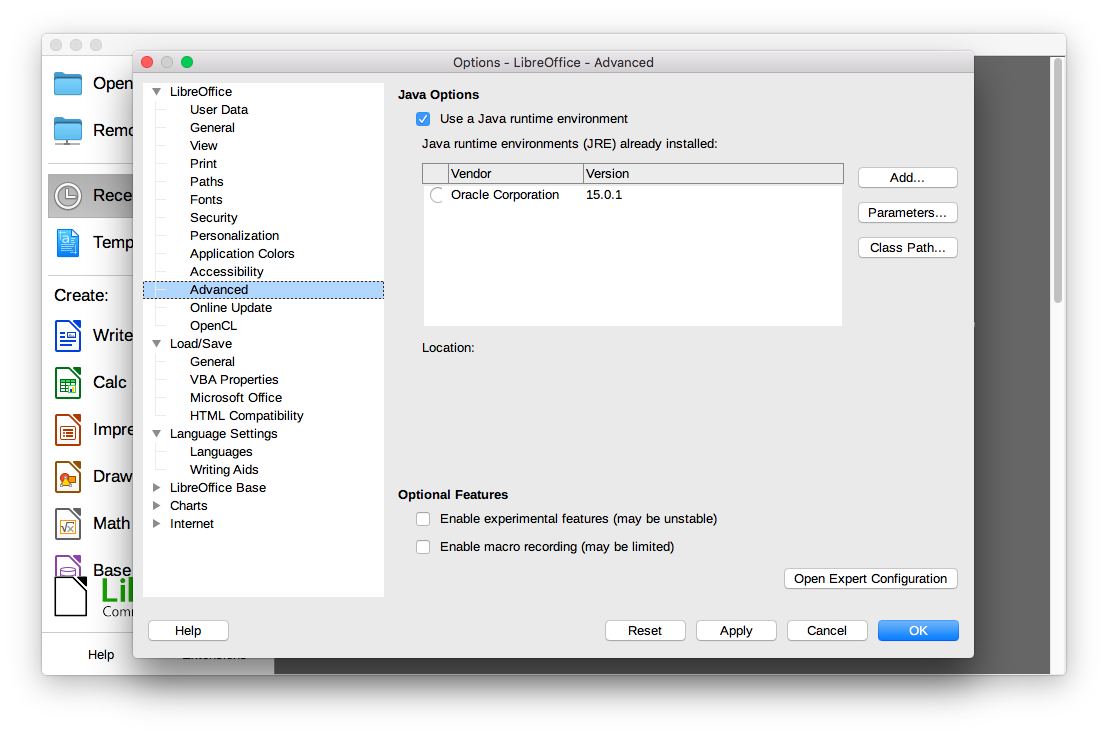
Task: Open the Security options page
Action: 213,218
